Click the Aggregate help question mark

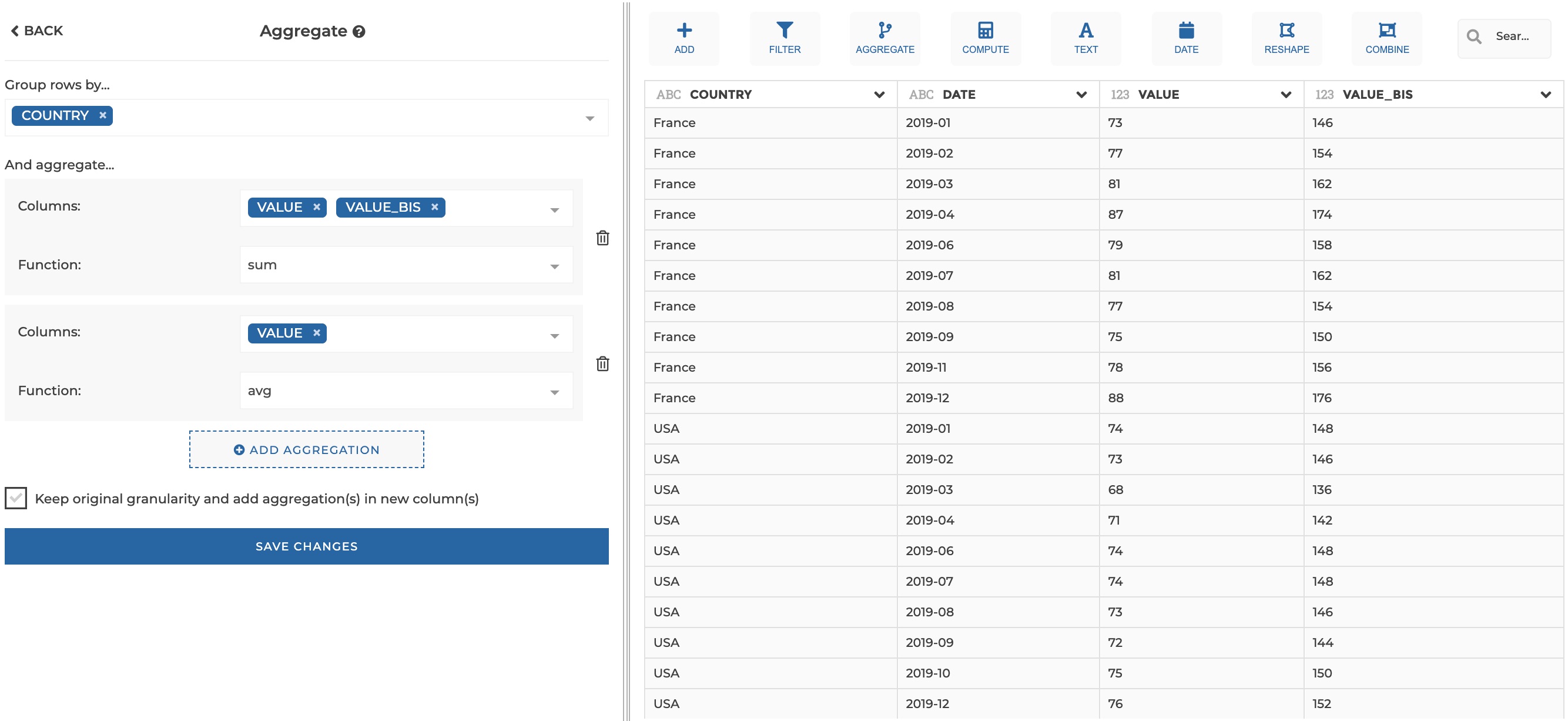pyautogui.click(x=359, y=32)
